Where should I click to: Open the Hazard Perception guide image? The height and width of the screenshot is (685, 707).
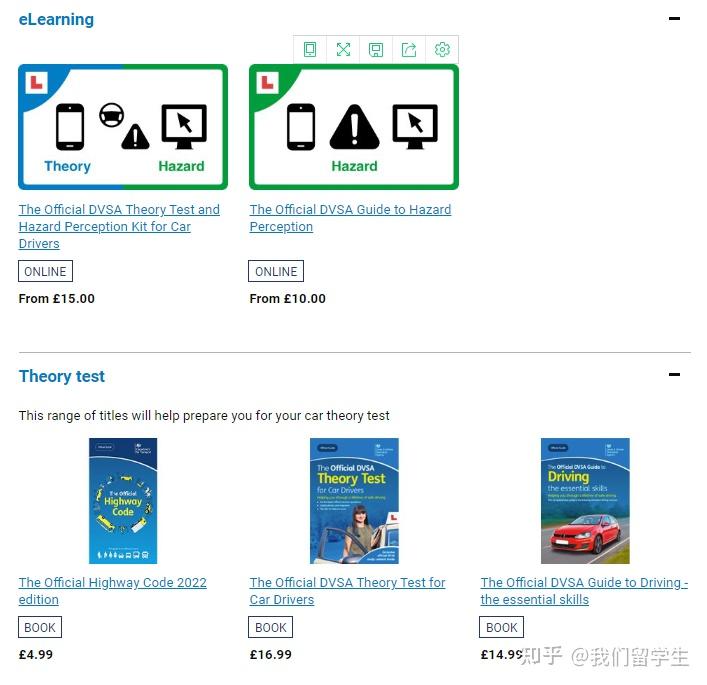[x=354, y=127]
